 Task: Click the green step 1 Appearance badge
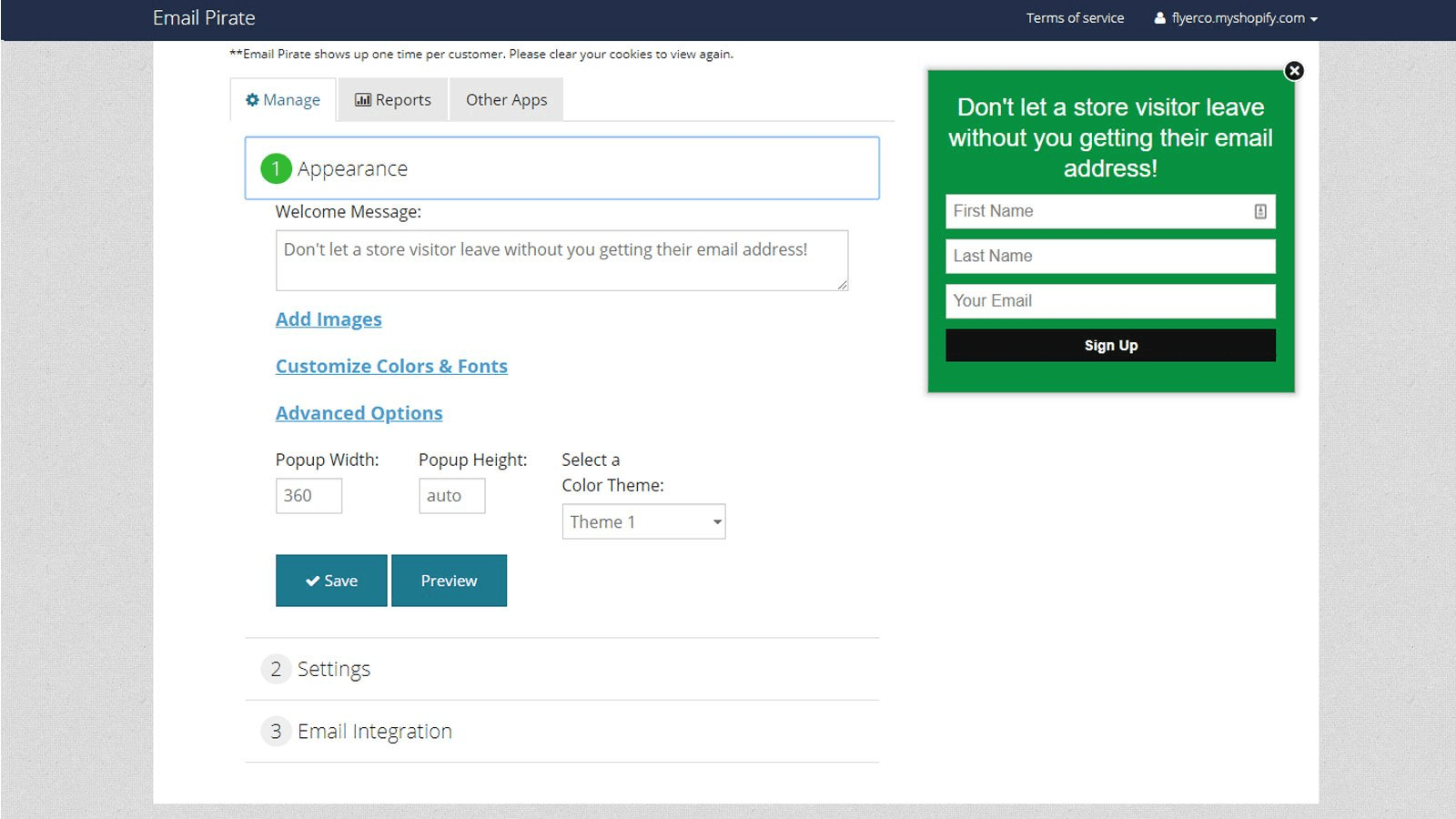[x=276, y=168]
